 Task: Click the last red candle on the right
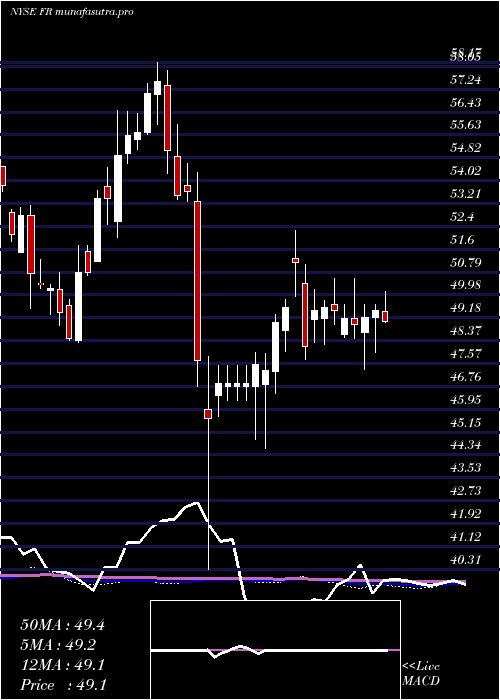click(385, 317)
